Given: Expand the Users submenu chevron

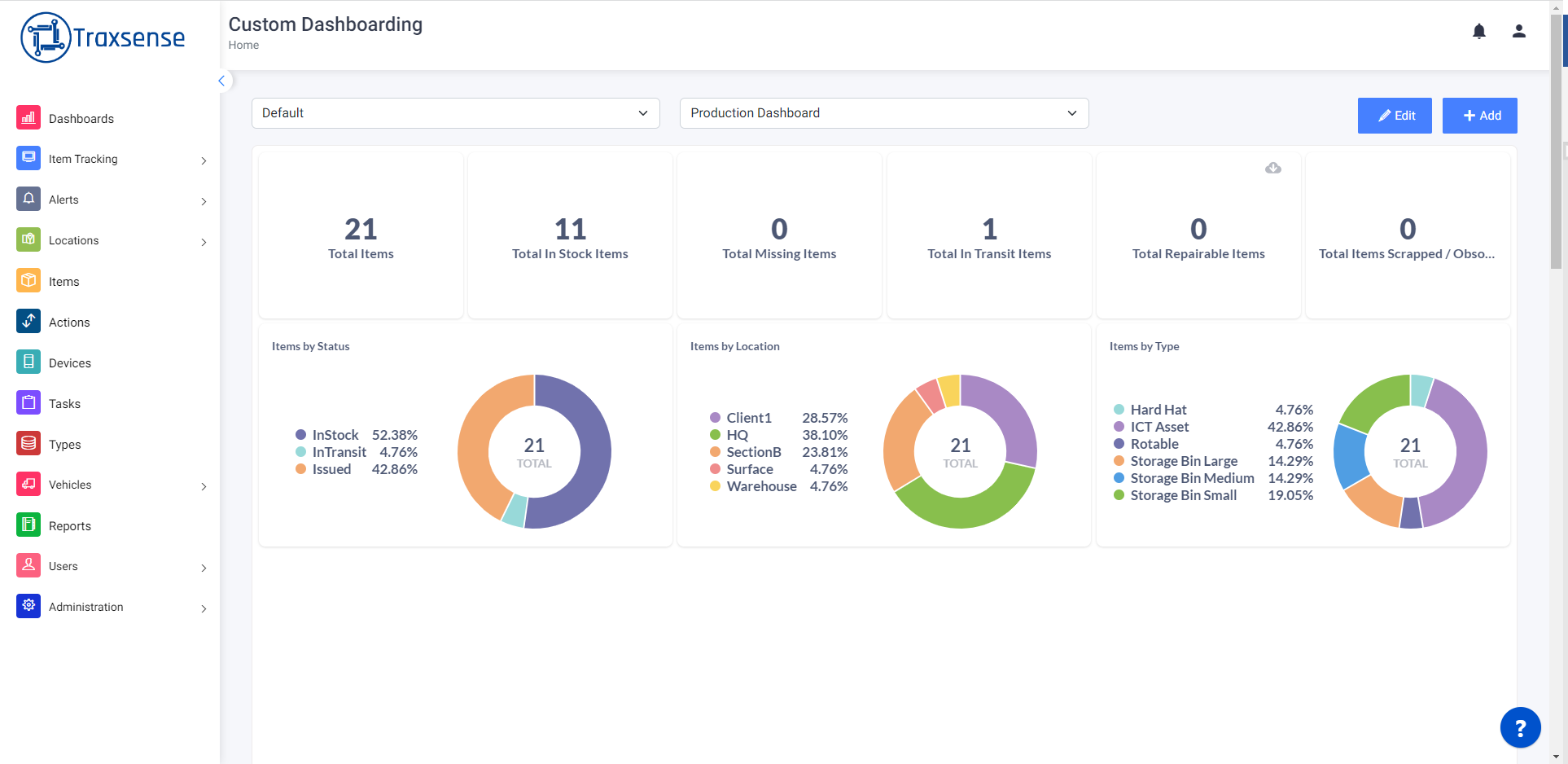Looking at the screenshot, I should 204,568.
